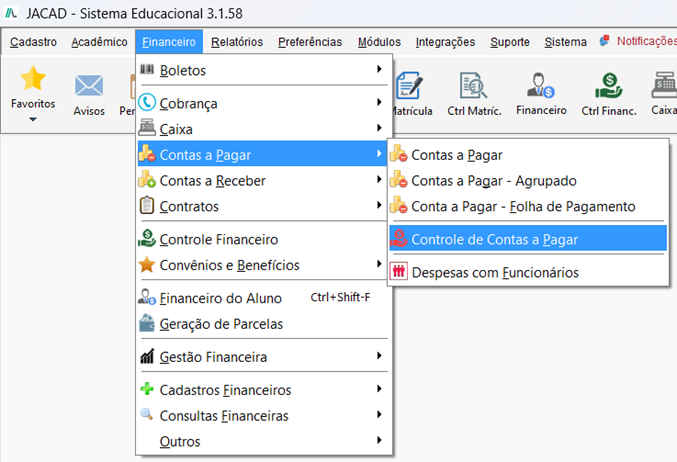
Task: Click Controle Financeiro hand-coin icon
Action: pyautogui.click(x=147, y=238)
